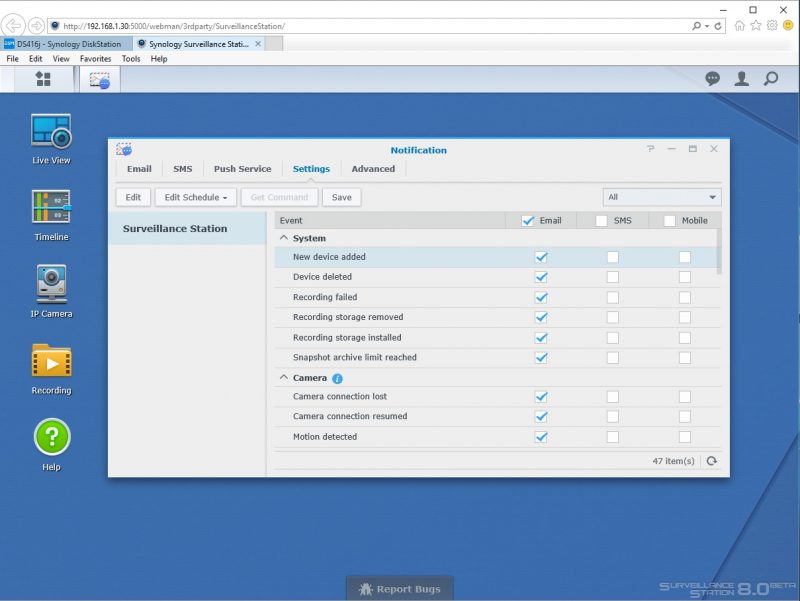Enable SMS for Recording failed
800x601 pixels.
(x=613, y=297)
